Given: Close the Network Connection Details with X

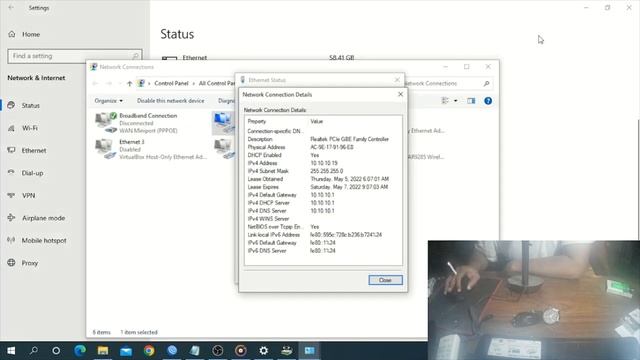Looking at the screenshot, I should pyautogui.click(x=400, y=94).
